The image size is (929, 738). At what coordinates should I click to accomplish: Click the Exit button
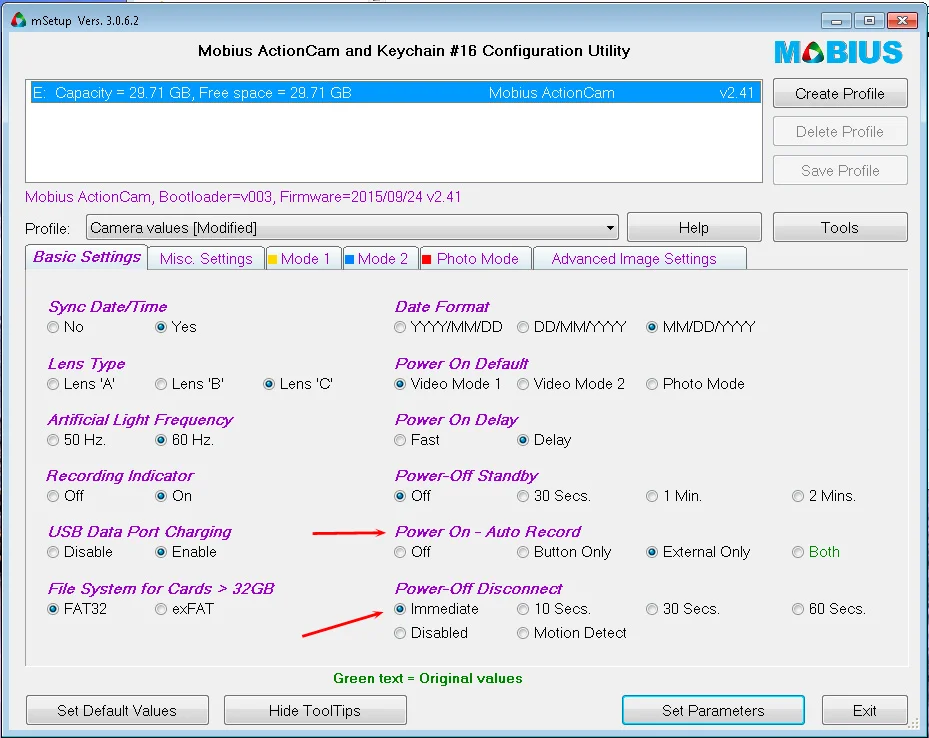pyautogui.click(x=864, y=710)
